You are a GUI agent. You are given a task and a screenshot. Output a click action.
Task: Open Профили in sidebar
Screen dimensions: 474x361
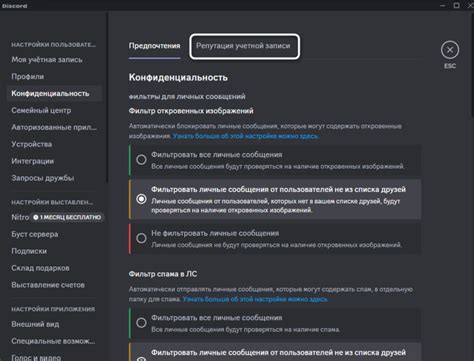click(27, 77)
